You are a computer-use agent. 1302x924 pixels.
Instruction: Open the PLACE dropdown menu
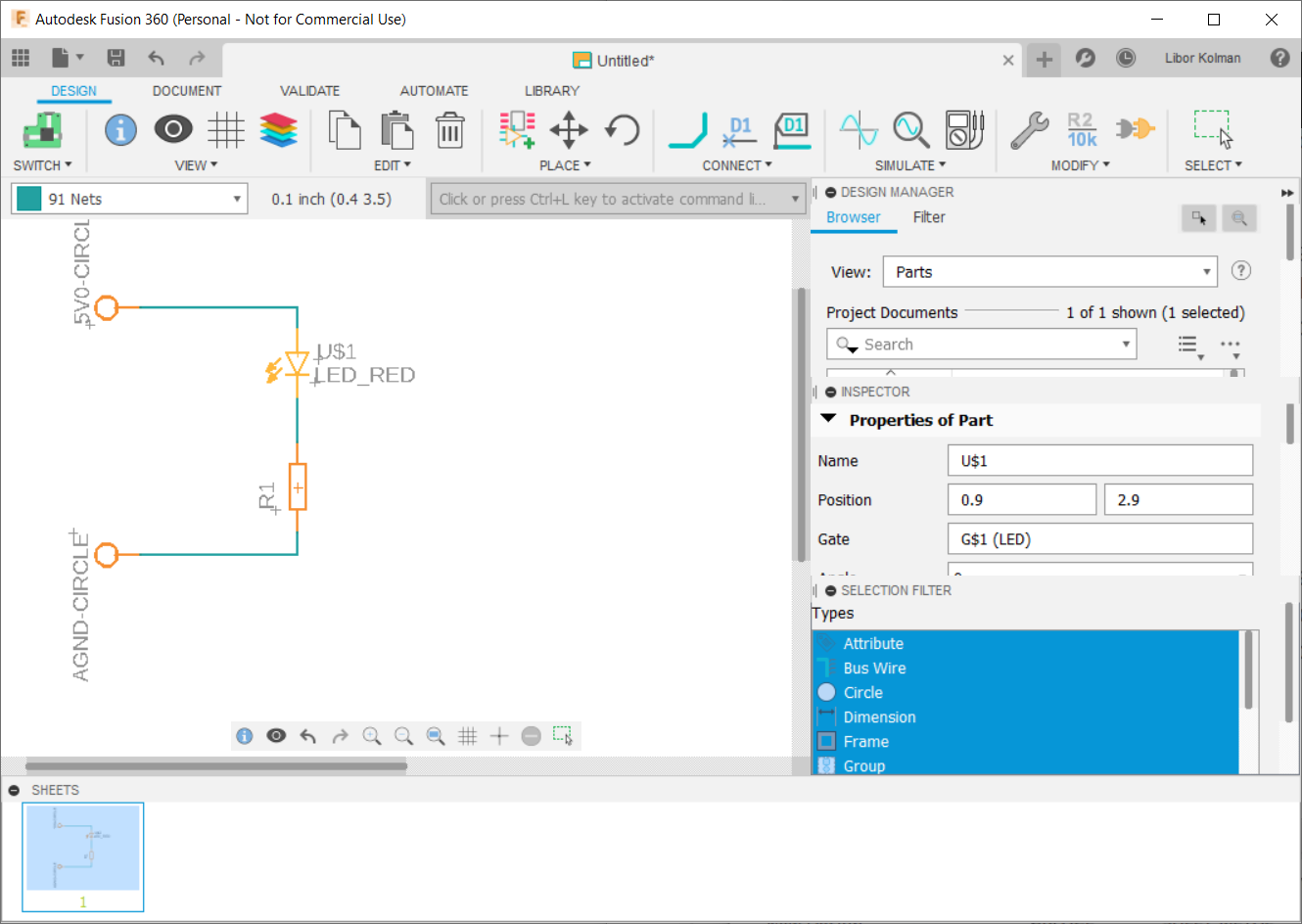[x=565, y=165]
